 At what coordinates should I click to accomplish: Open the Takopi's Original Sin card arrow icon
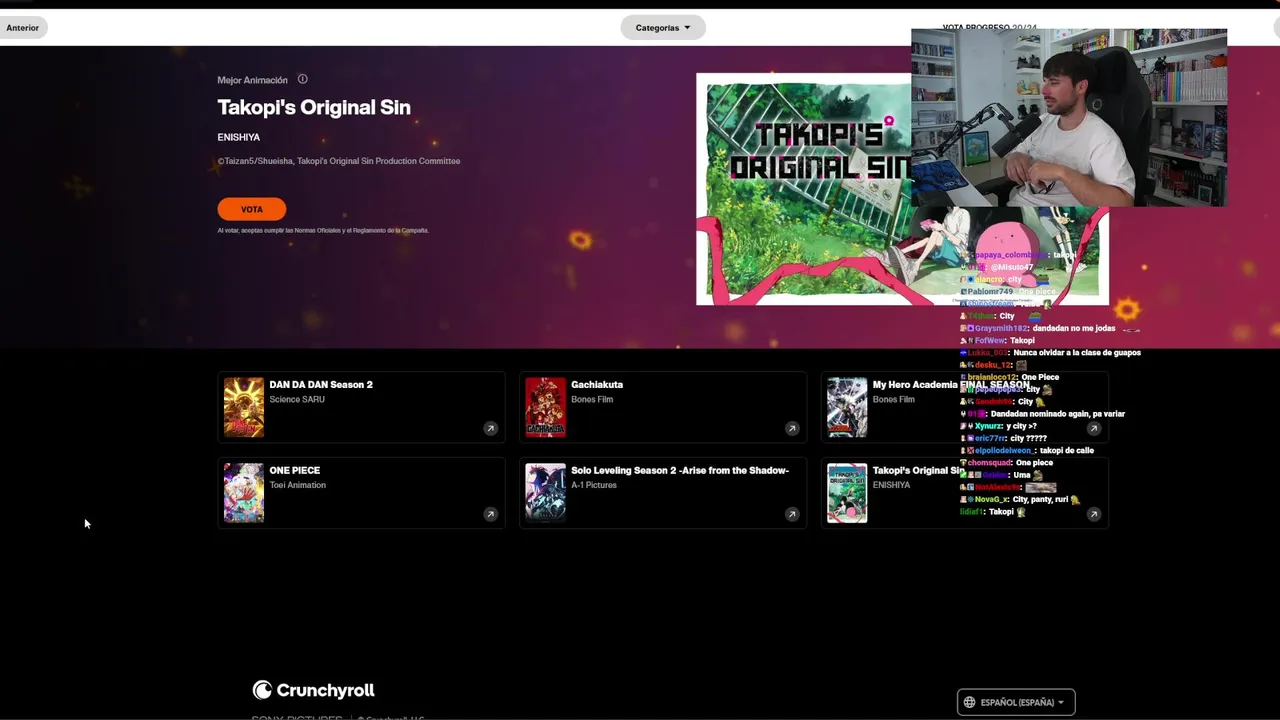tap(1094, 514)
